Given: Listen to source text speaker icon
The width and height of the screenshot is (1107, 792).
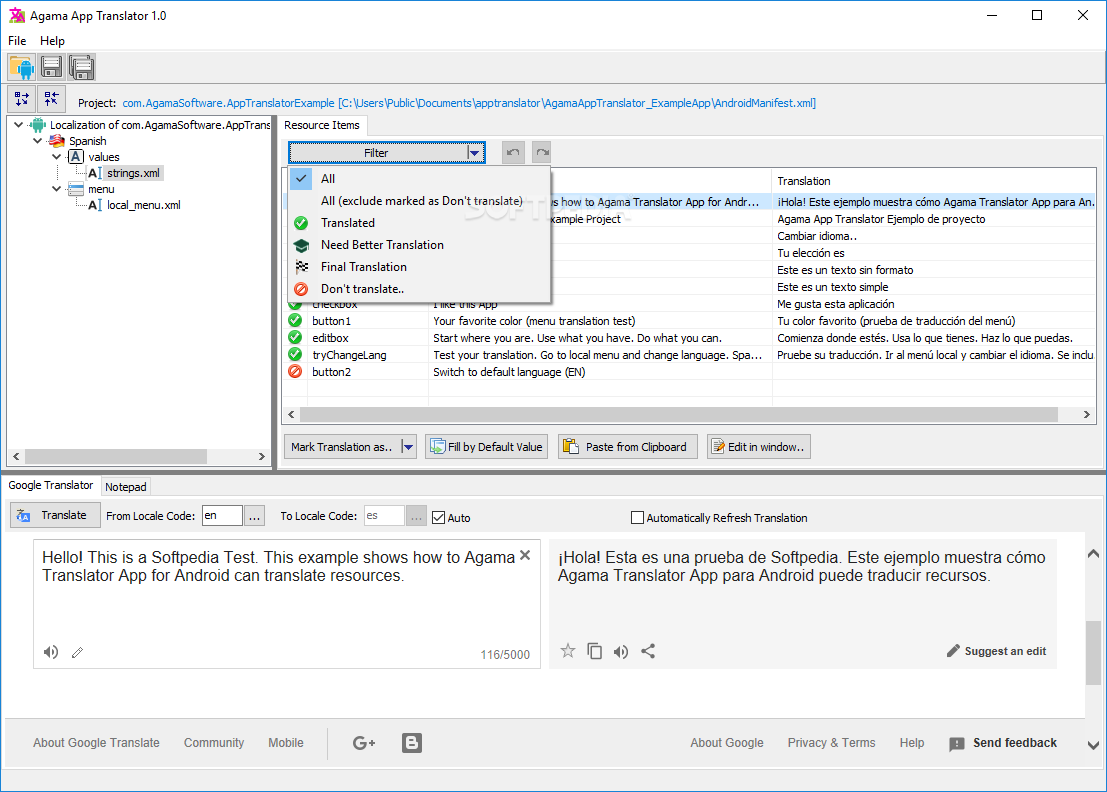Looking at the screenshot, I should pyautogui.click(x=51, y=652).
